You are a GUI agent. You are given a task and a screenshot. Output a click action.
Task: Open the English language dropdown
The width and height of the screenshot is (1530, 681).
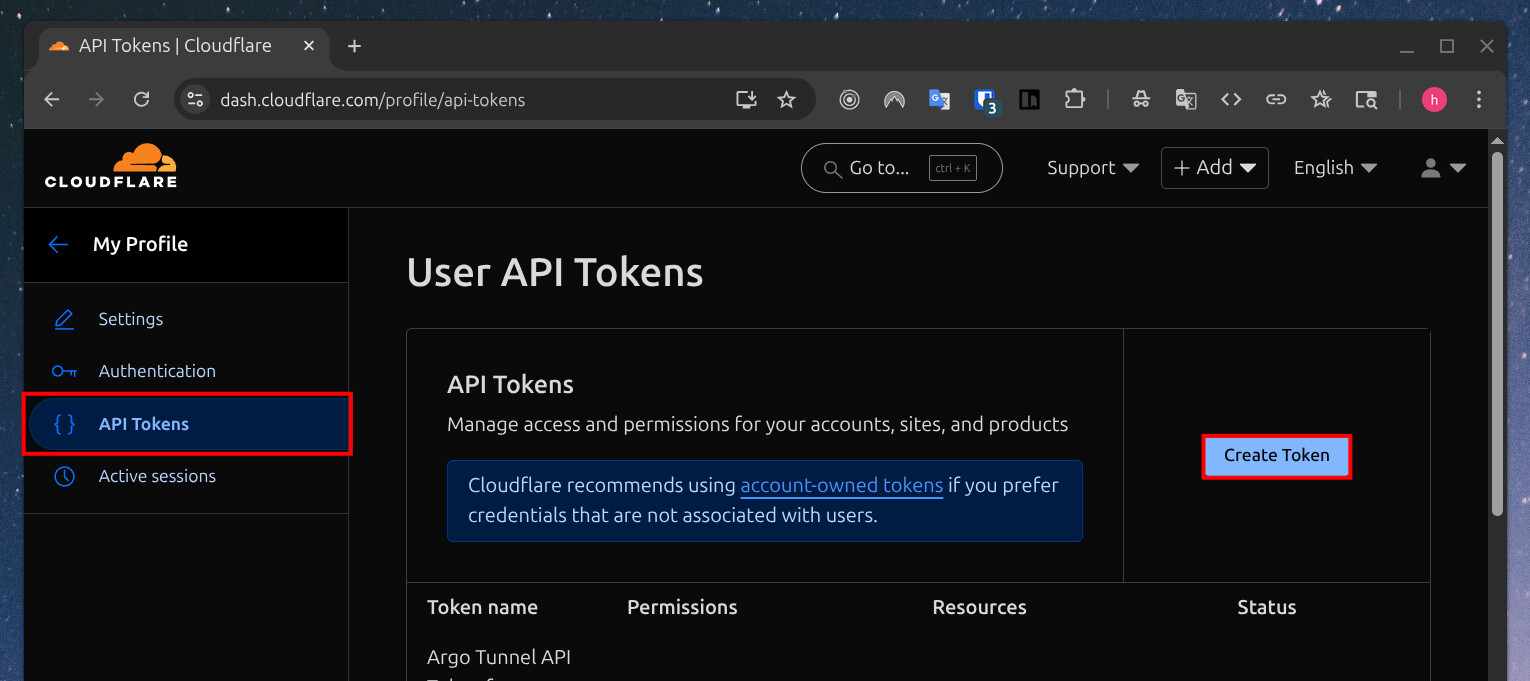tap(1335, 168)
